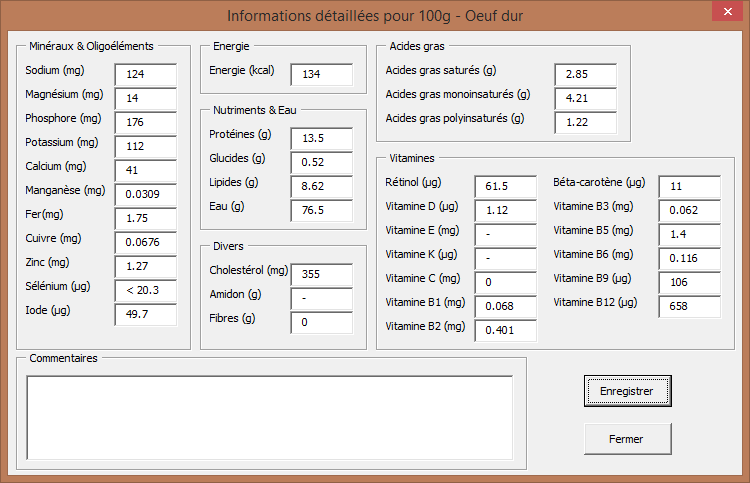Click the Cholestérol (mg) value field
750x483 pixels.
322,274
